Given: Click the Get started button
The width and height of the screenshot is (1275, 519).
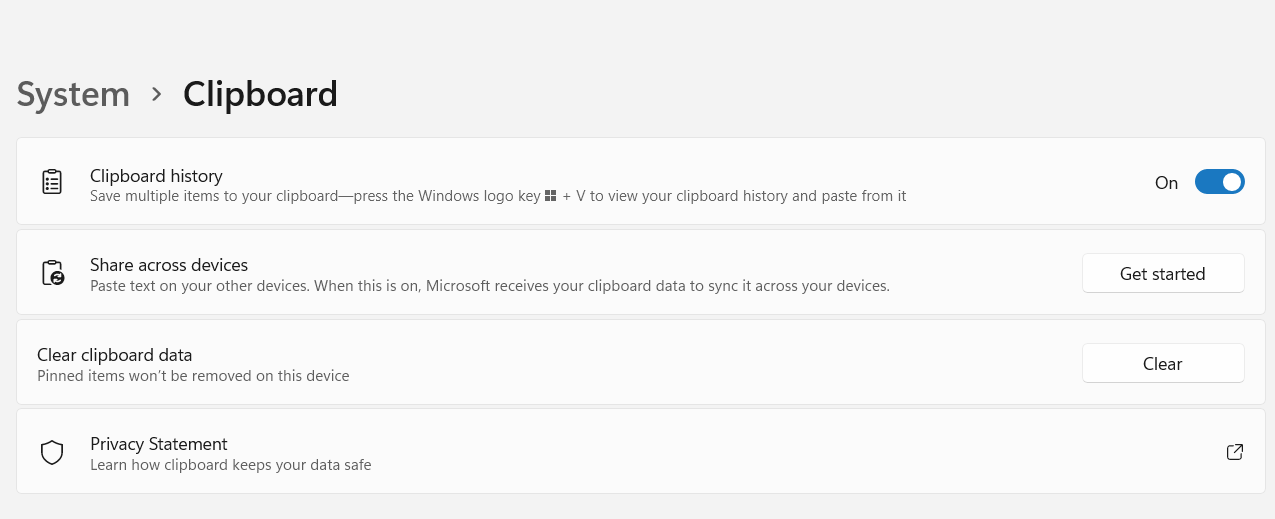Looking at the screenshot, I should click(x=1162, y=273).
